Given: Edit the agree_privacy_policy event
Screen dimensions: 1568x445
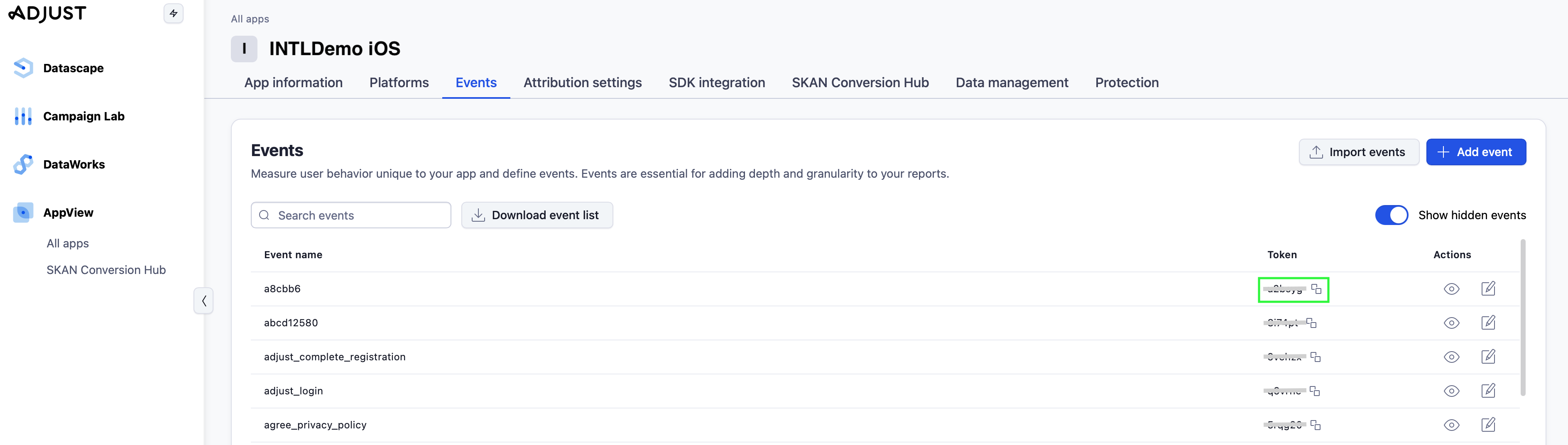Looking at the screenshot, I should (x=1488, y=425).
